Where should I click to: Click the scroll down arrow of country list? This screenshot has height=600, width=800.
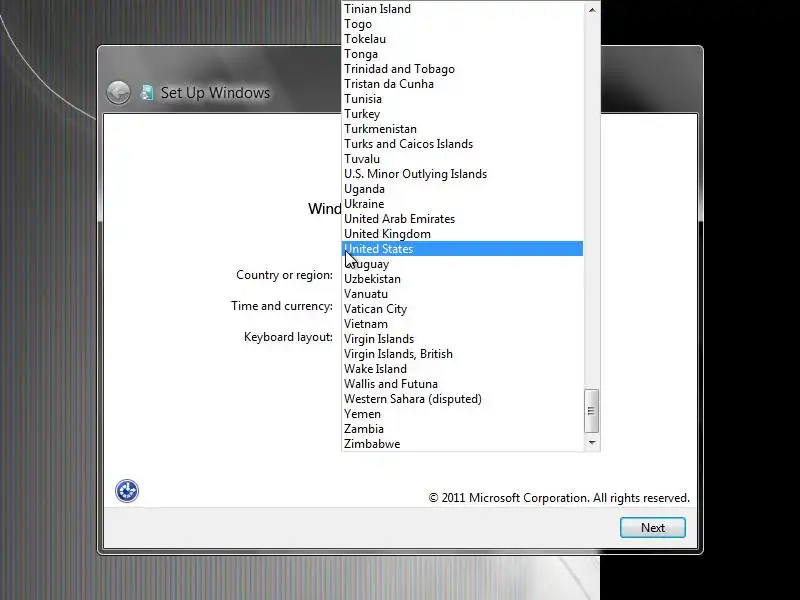click(x=592, y=442)
